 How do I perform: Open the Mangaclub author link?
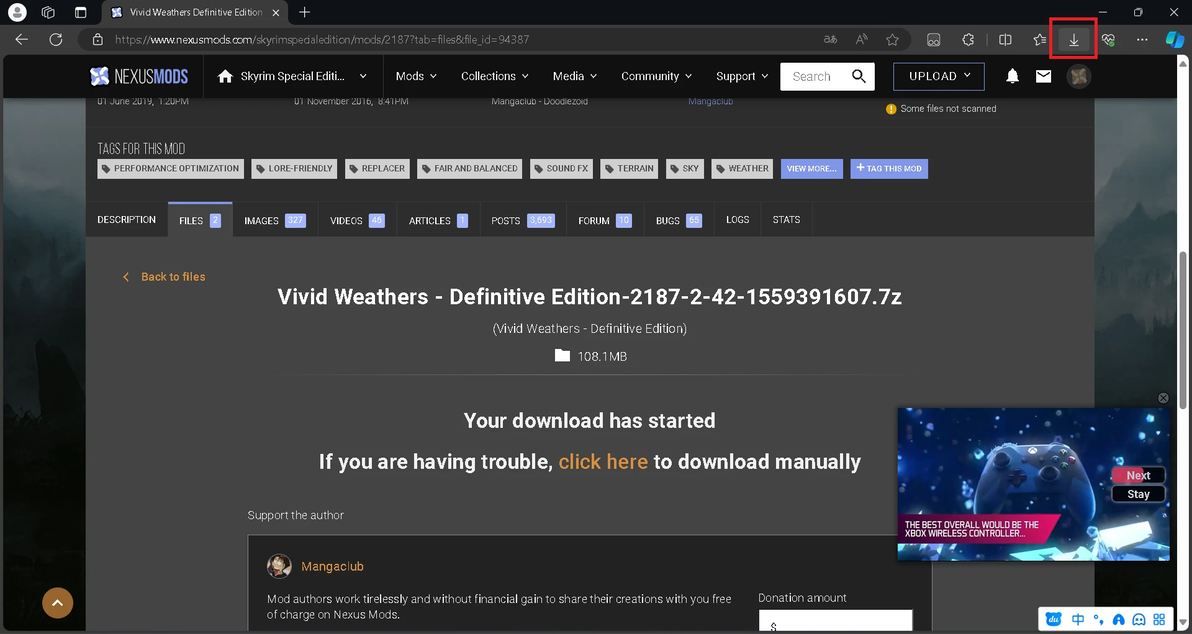click(332, 566)
